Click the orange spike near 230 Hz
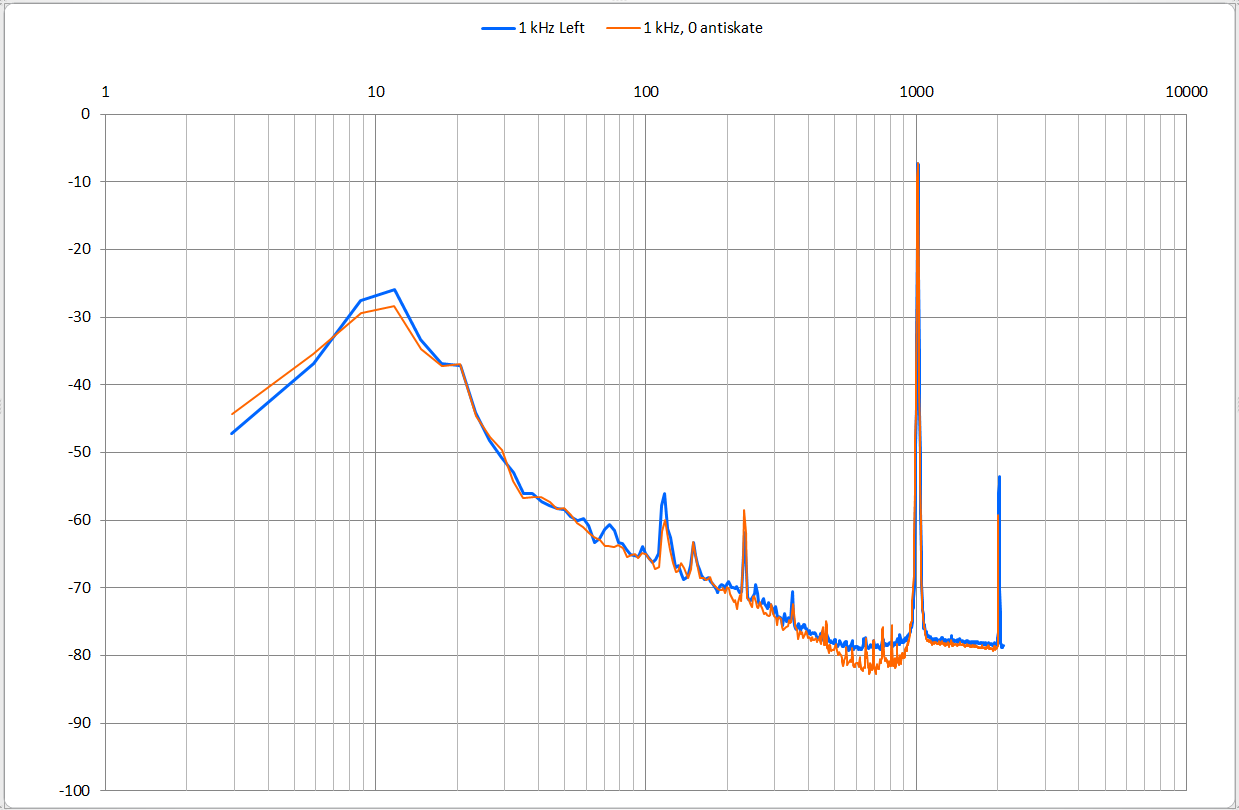 coord(744,511)
